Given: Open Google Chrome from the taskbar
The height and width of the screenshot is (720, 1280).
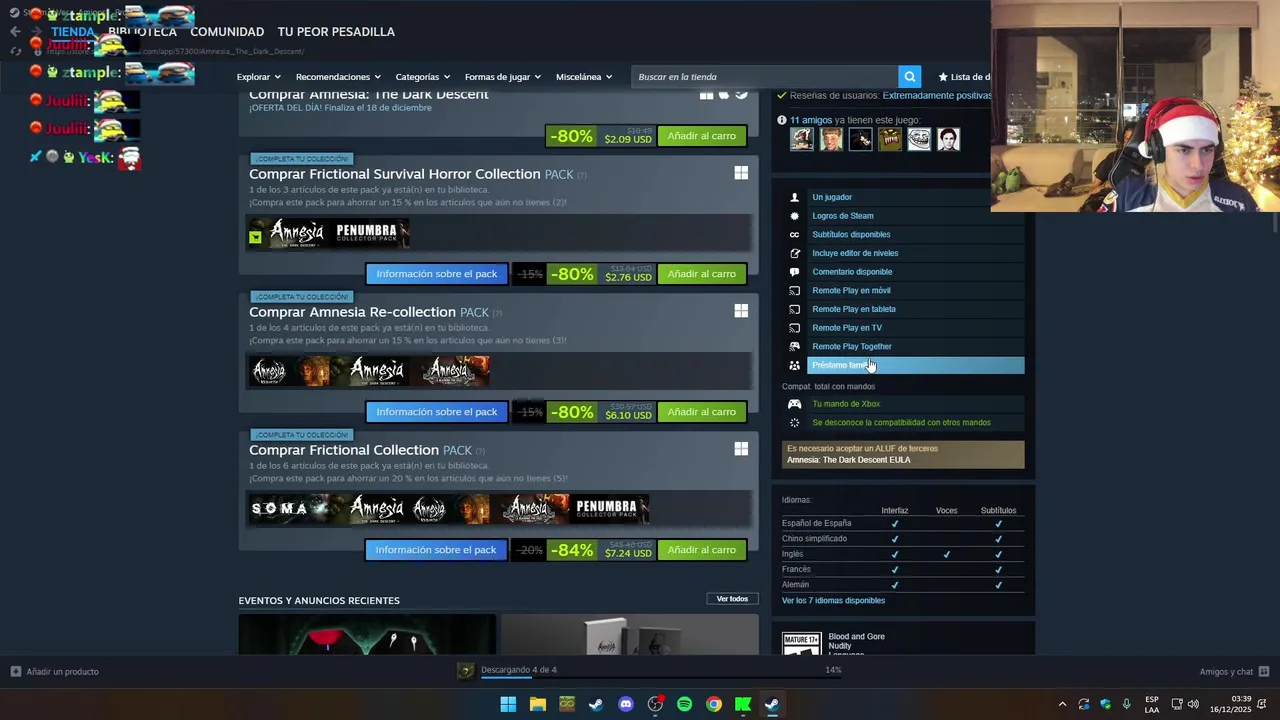Looking at the screenshot, I should click(714, 704).
